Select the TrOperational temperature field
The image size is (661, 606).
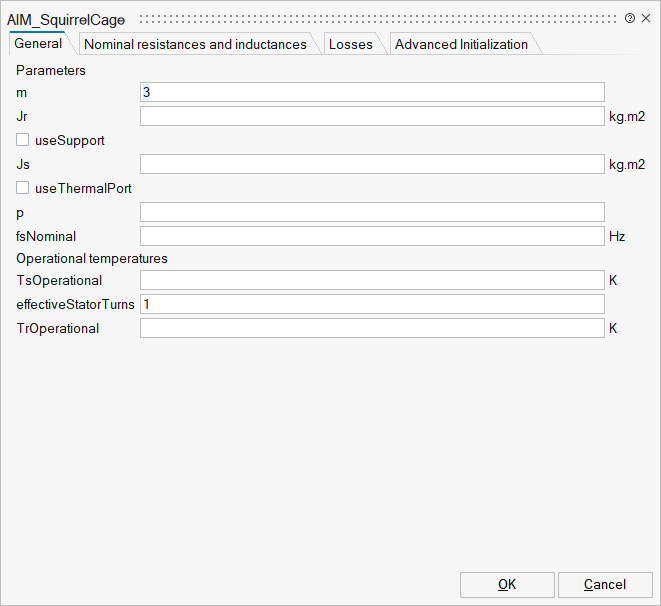point(372,328)
